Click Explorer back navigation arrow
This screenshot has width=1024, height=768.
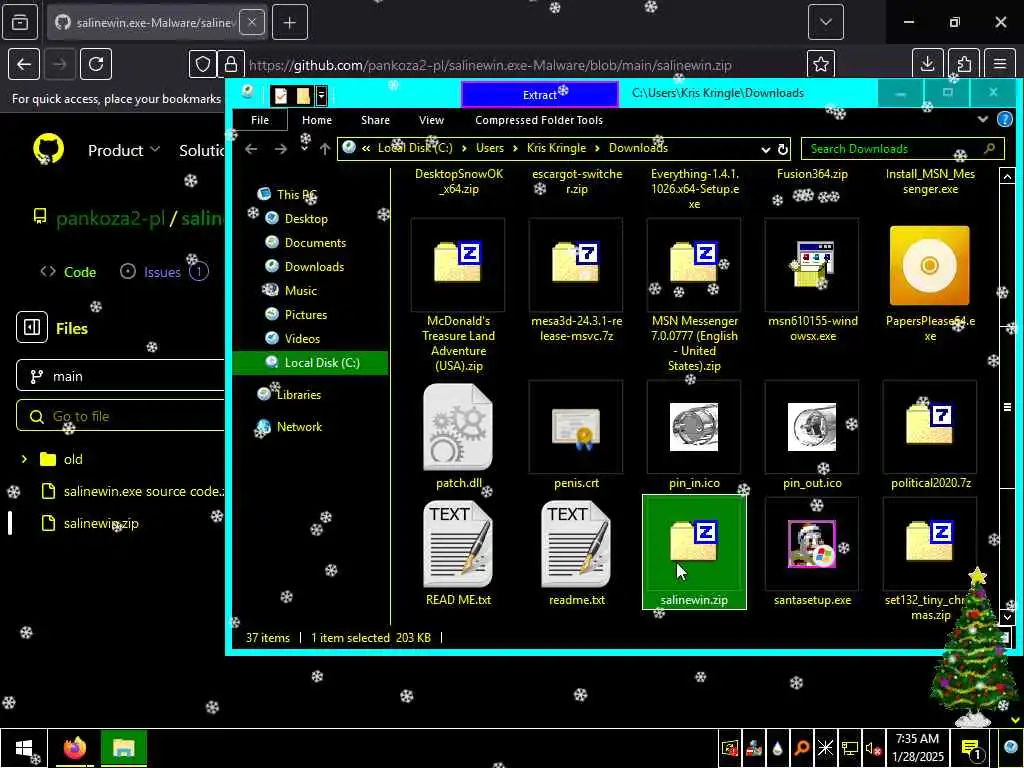pos(251,149)
